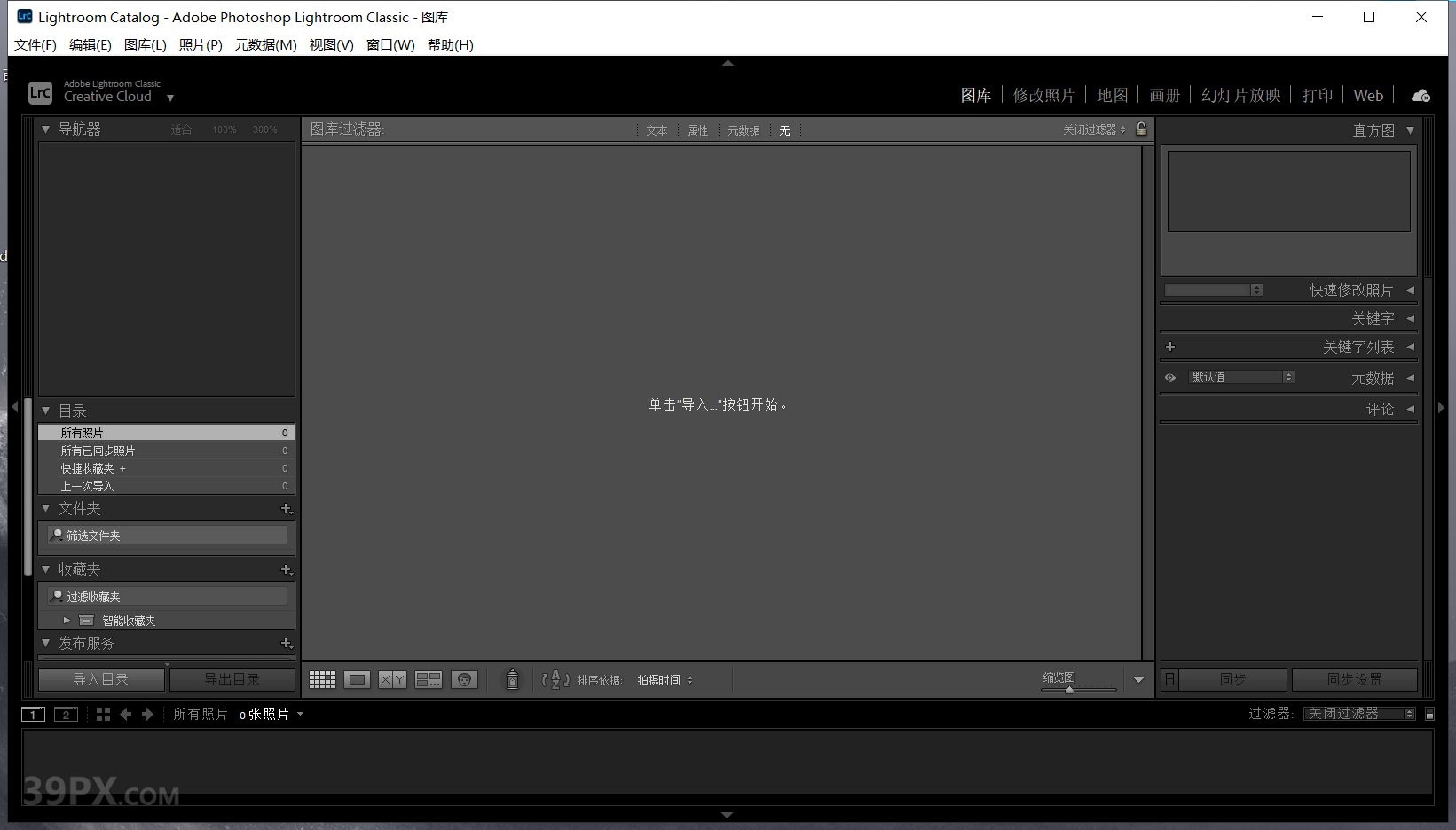Open the 拍摄时间 sort order dropdown
This screenshot has height=830, width=1456.
[x=665, y=680]
